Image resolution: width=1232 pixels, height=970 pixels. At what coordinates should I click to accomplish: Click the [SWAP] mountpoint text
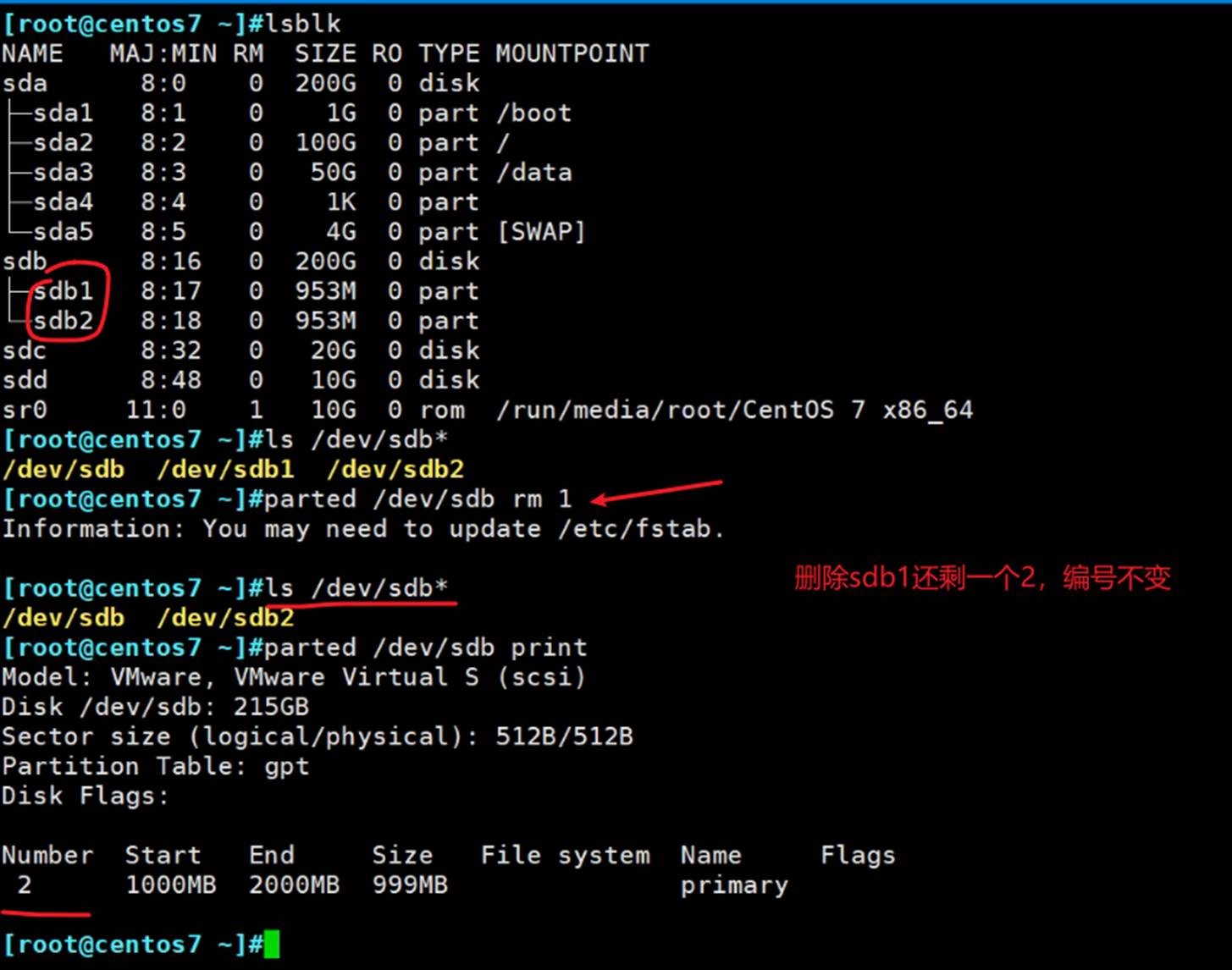[540, 232]
